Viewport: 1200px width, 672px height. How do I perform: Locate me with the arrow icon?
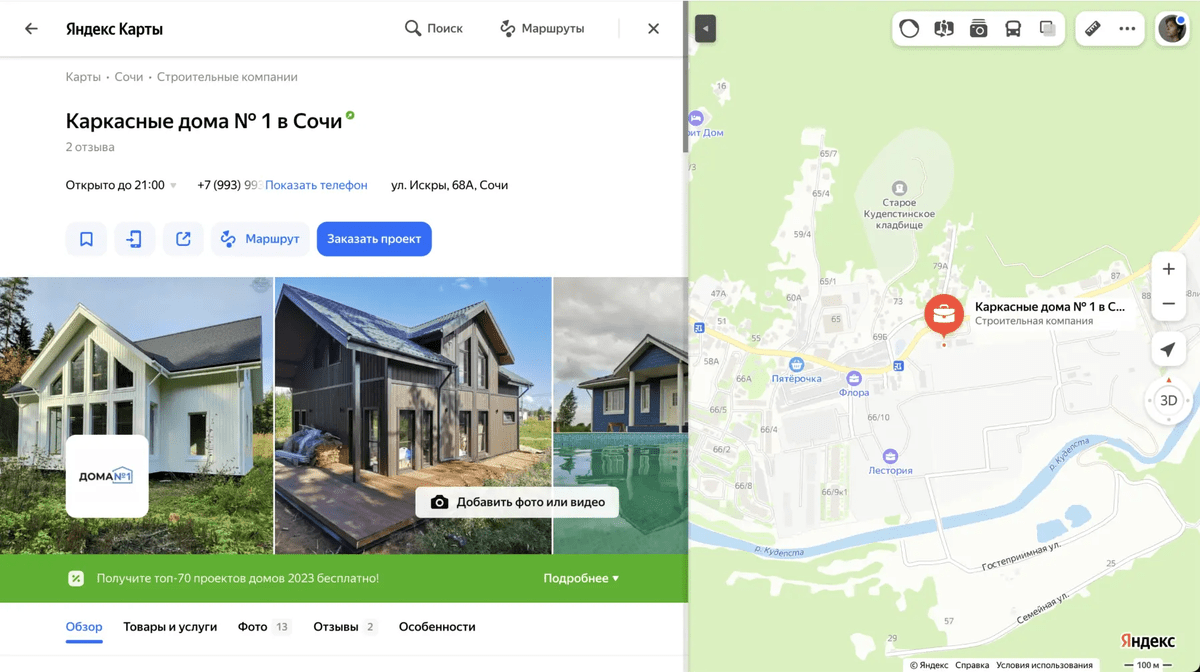pyautogui.click(x=1168, y=349)
